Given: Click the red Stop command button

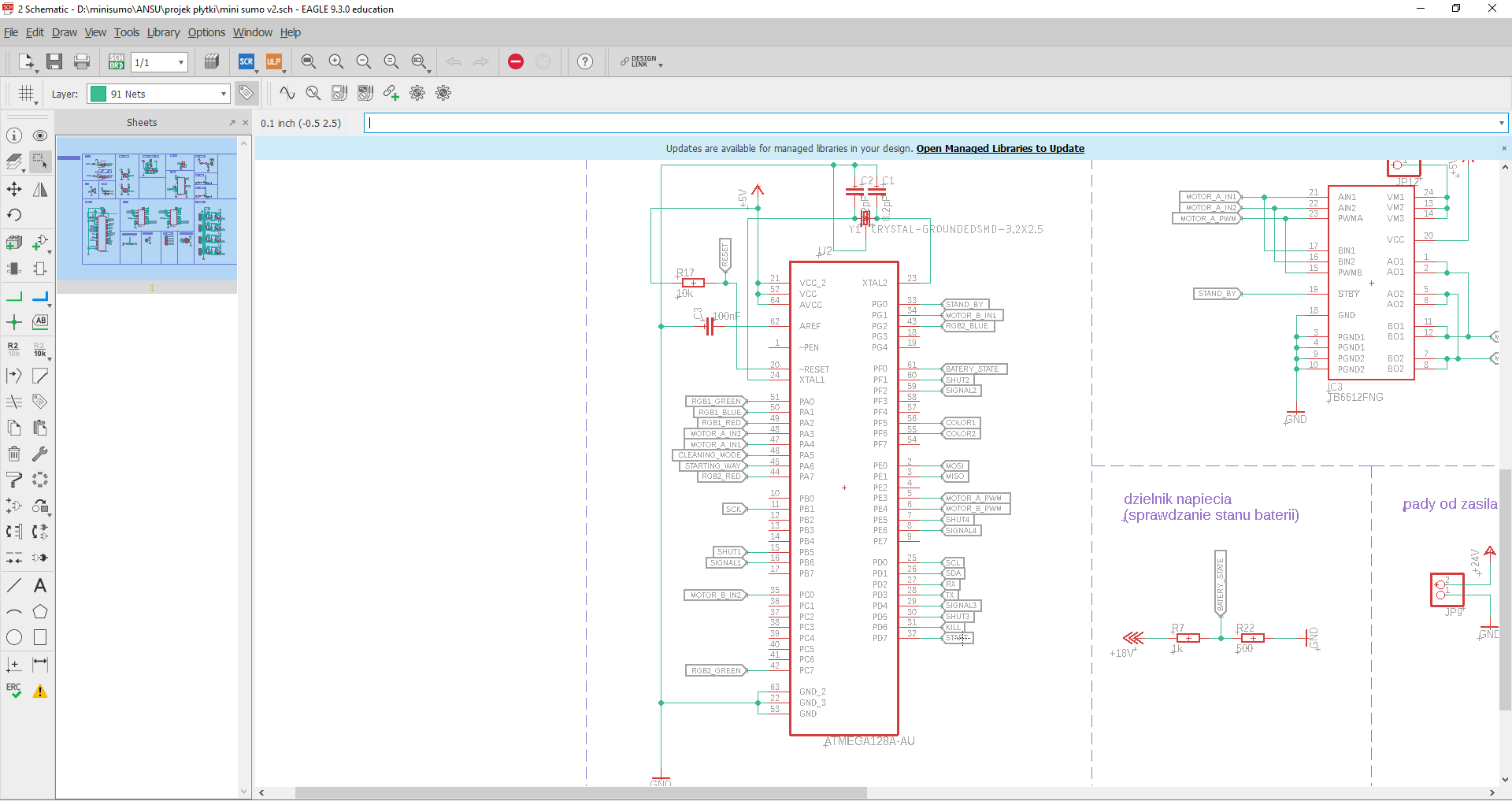Looking at the screenshot, I should [516, 62].
